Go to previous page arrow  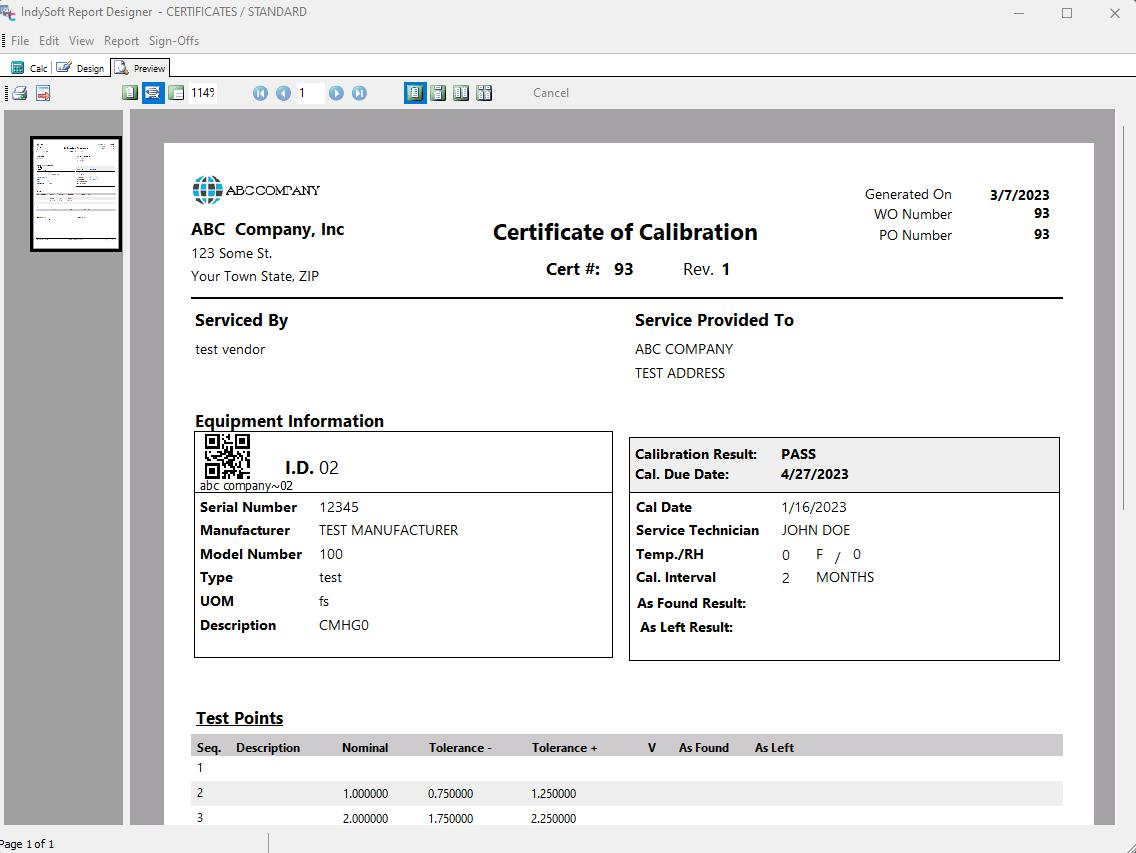coord(283,93)
